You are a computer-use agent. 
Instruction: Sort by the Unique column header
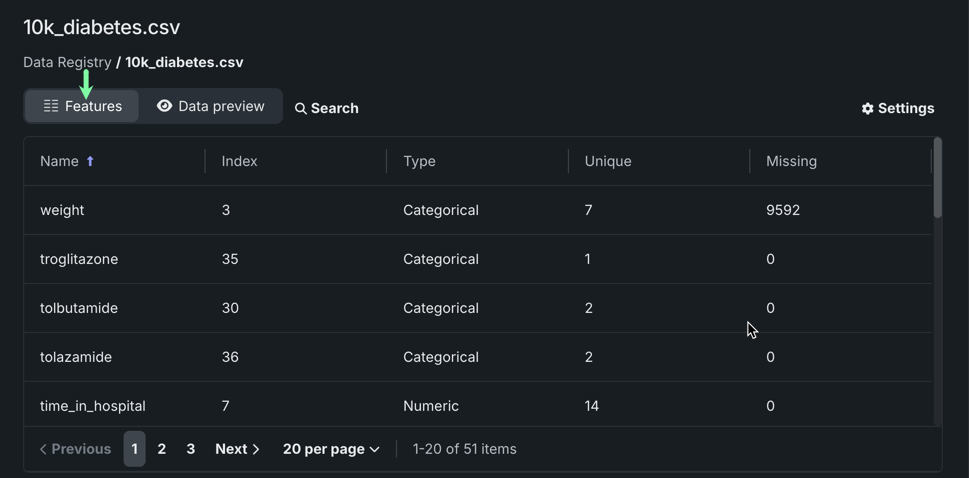click(x=608, y=161)
